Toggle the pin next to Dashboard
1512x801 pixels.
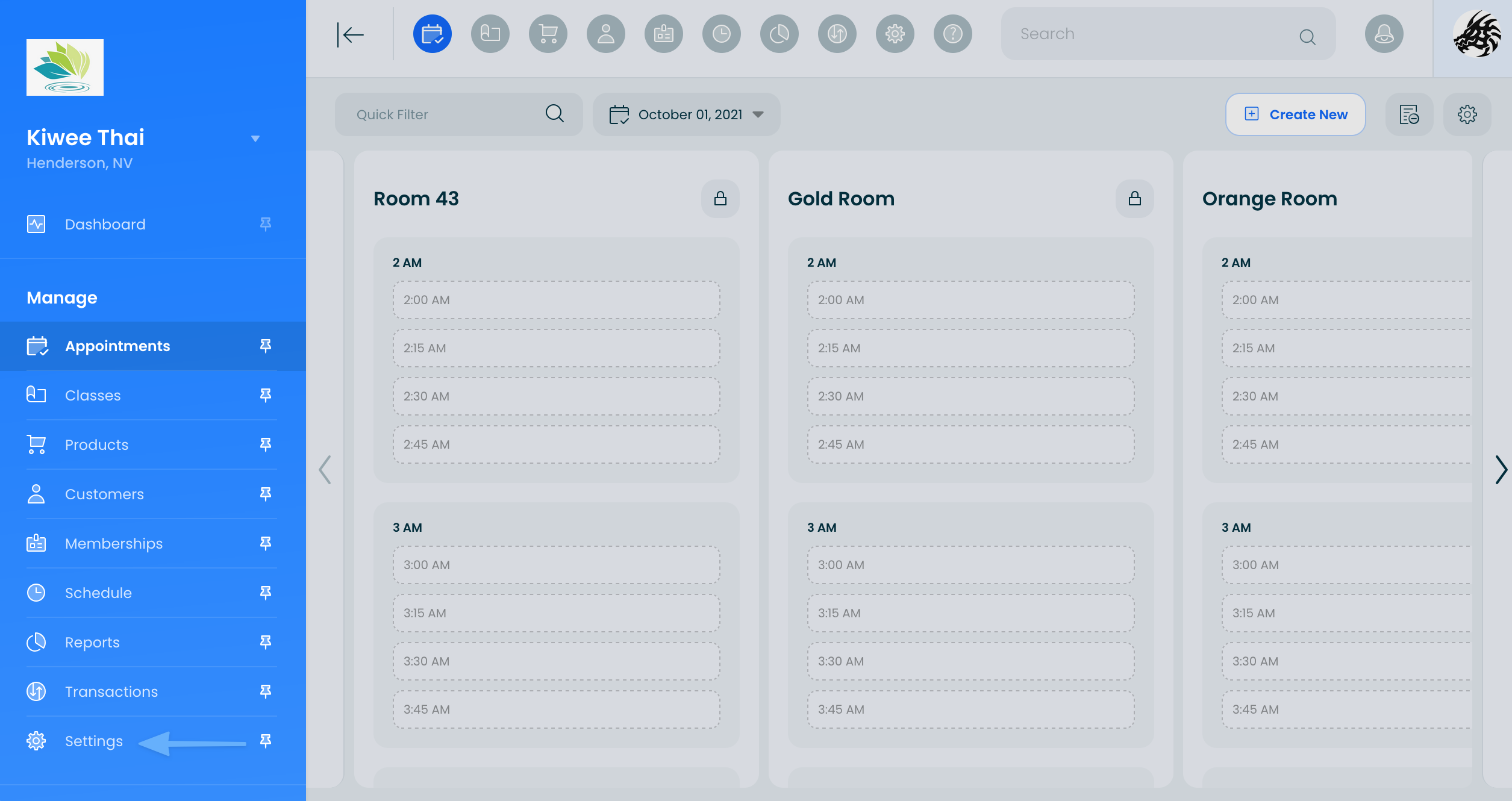[265, 224]
